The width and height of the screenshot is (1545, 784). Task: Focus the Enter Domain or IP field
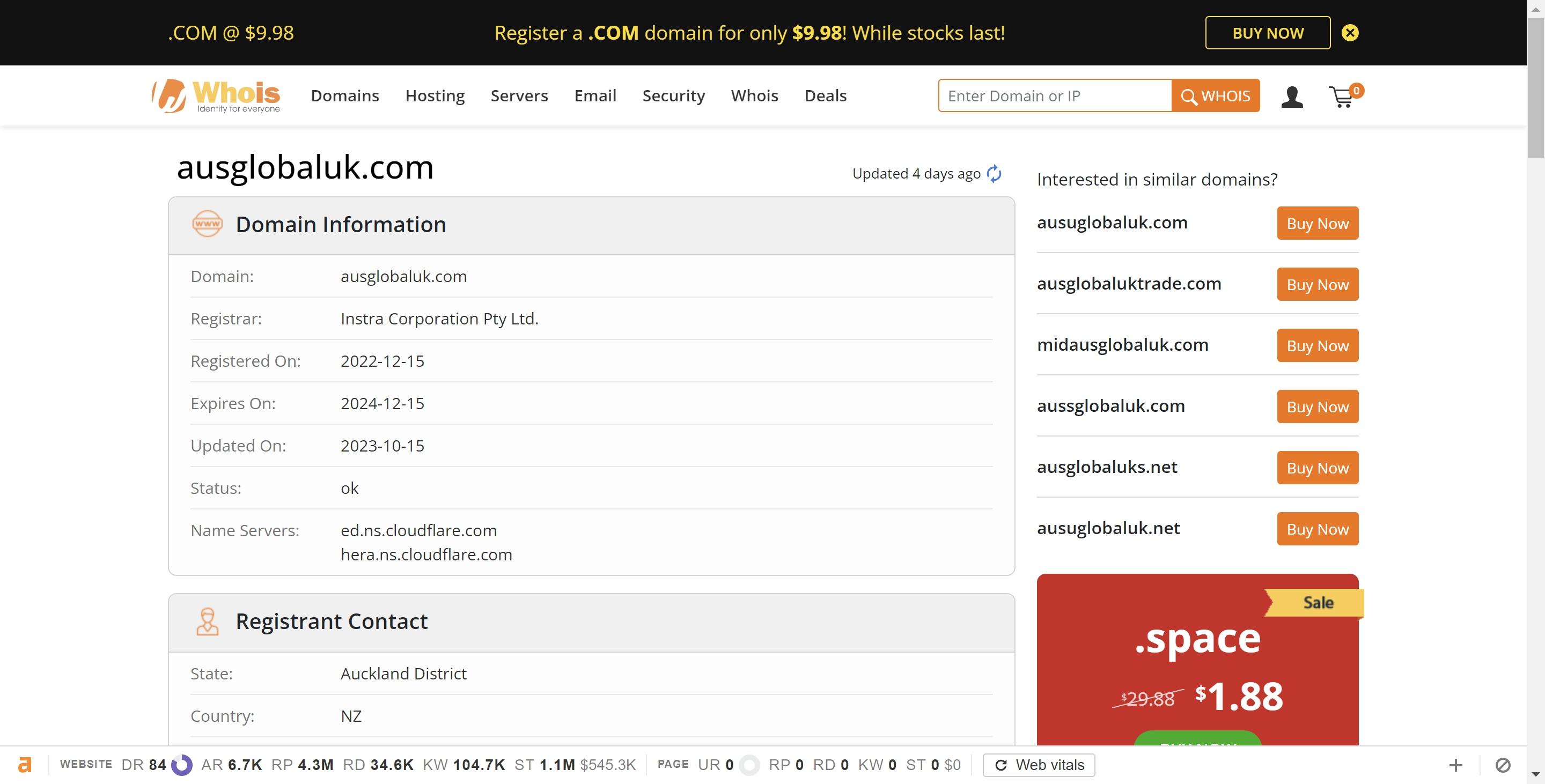coord(1055,96)
